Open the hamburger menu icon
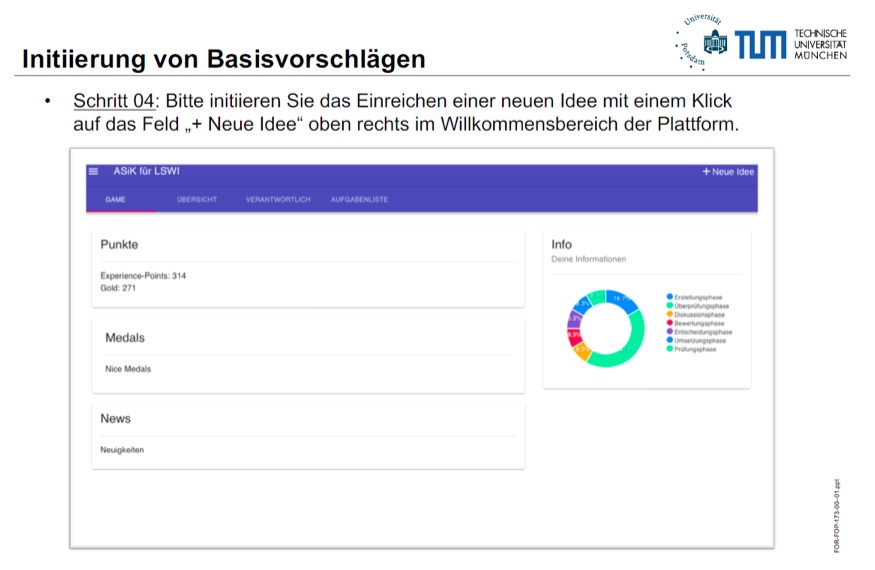The image size is (875, 570). [94, 172]
